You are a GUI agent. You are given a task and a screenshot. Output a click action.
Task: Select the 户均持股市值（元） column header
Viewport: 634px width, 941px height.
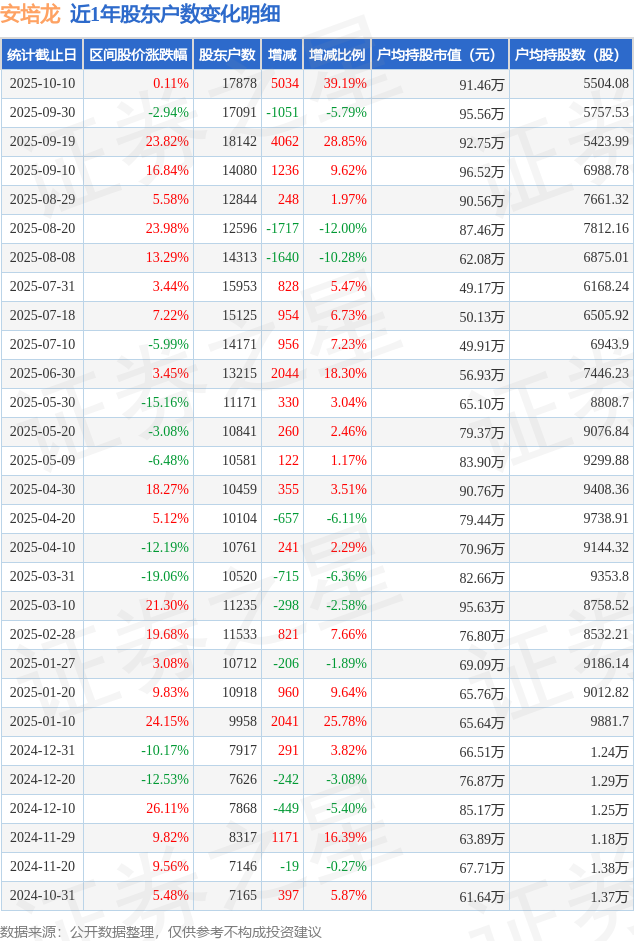[x=440, y=55]
